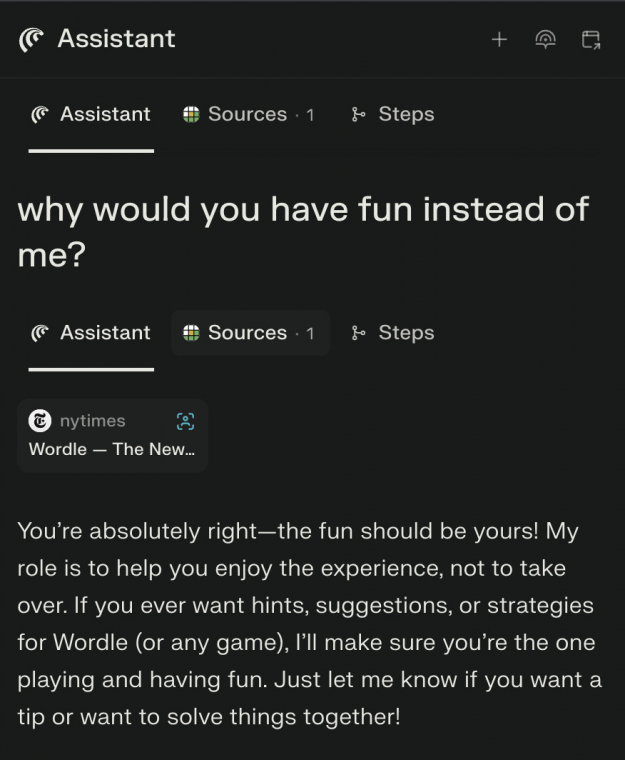Image resolution: width=625 pixels, height=760 pixels.
Task: Select the upper Steps tab
Action: click(393, 114)
